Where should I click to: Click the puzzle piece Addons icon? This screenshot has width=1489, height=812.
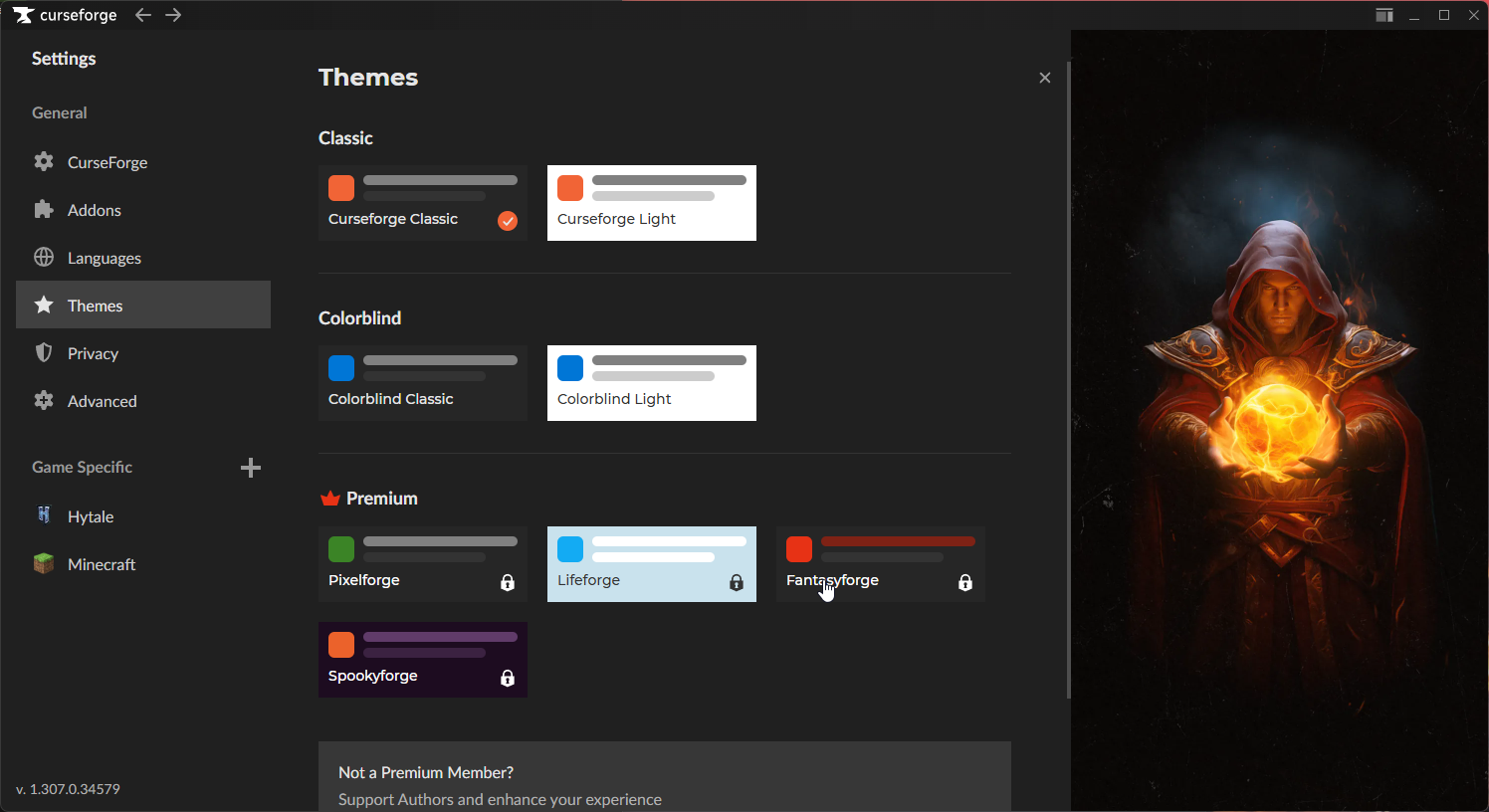pyautogui.click(x=44, y=209)
